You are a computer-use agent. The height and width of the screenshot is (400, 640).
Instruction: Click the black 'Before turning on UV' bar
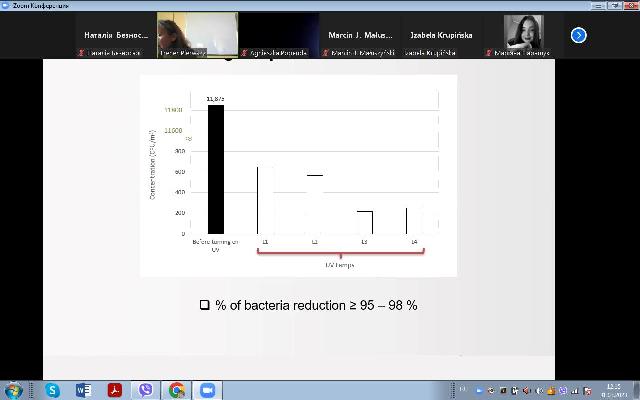216,169
